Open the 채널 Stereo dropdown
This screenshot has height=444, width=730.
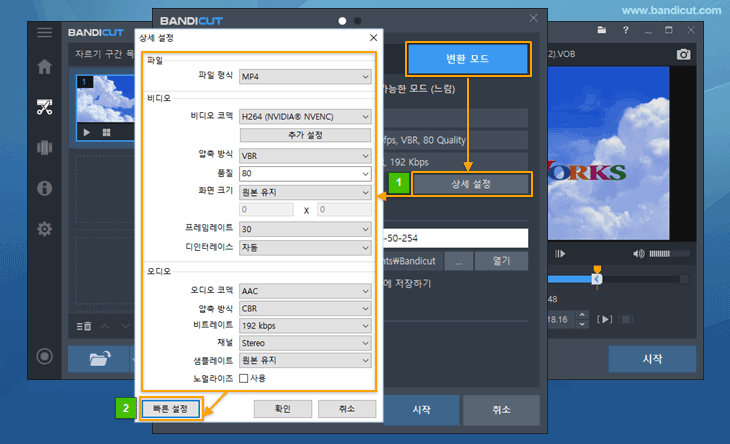click(305, 343)
